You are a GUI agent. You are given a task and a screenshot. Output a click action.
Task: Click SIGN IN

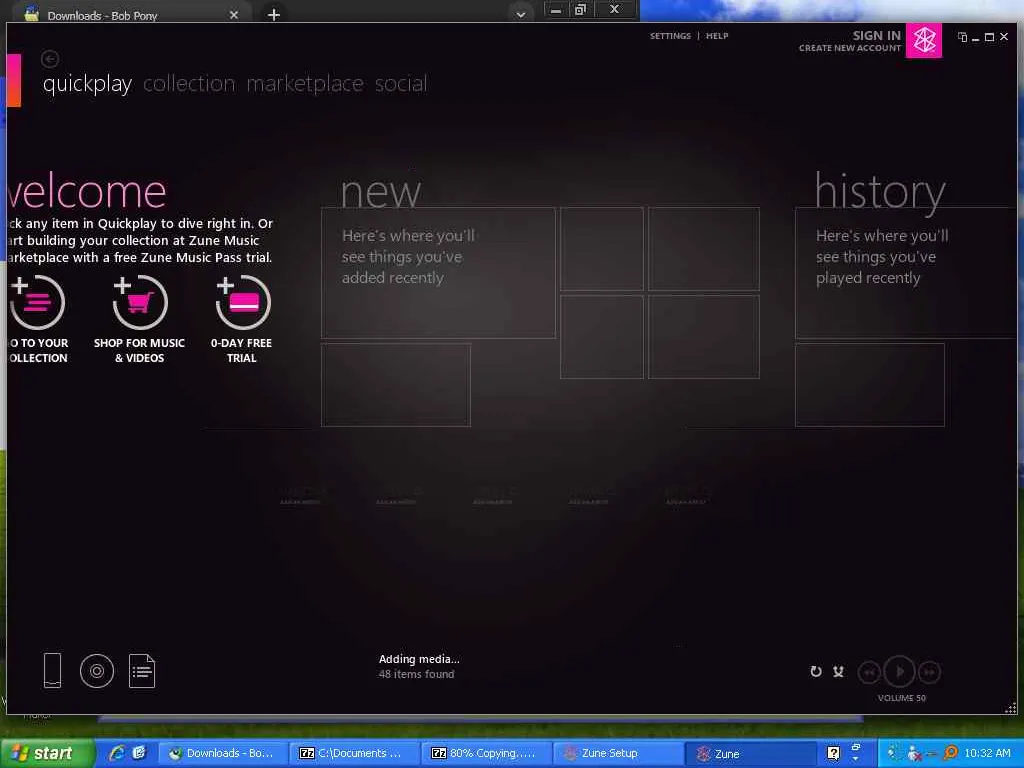(x=876, y=35)
